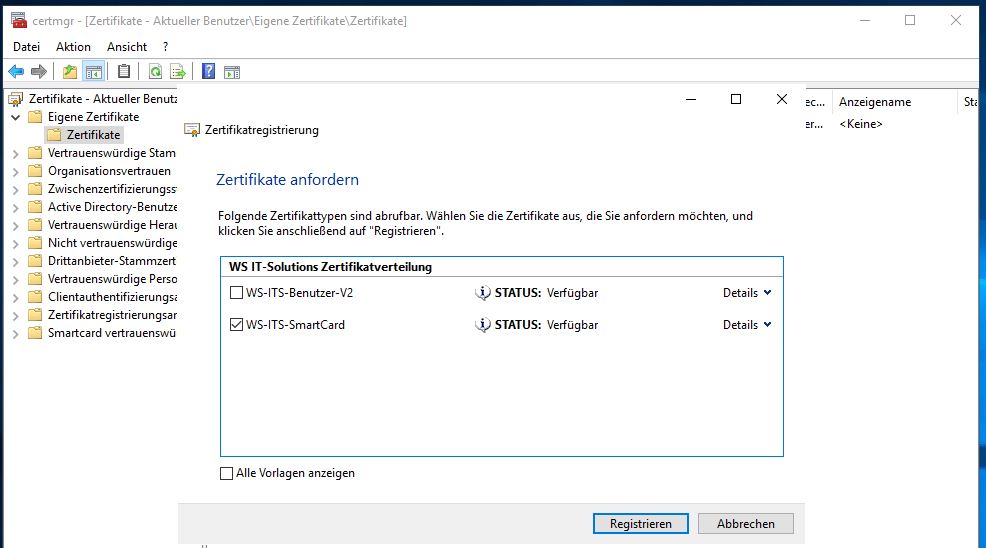Maximize the Zertifikatregistrierung wizard dialog

(x=736, y=99)
